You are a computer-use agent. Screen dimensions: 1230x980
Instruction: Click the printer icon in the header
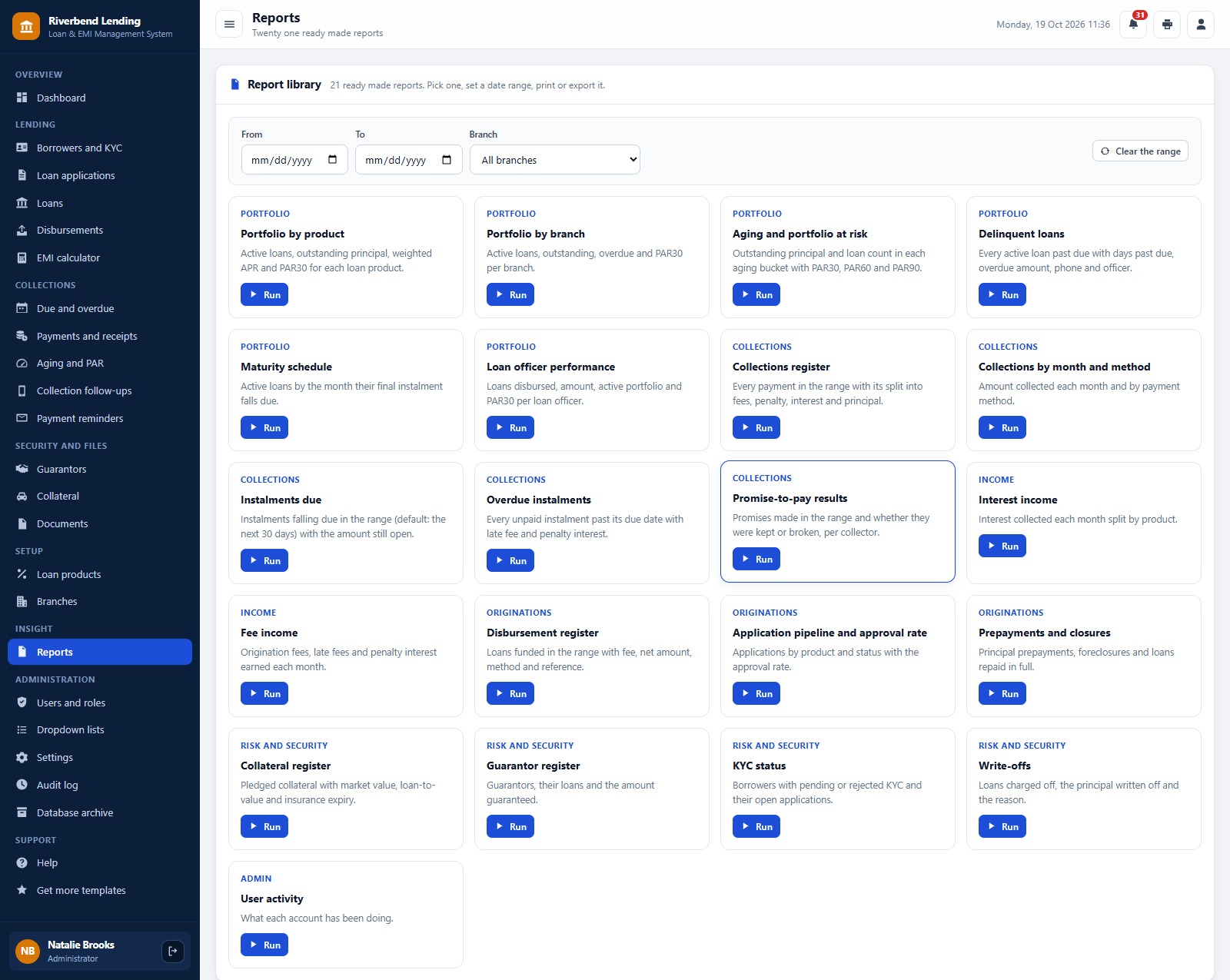(x=1167, y=25)
